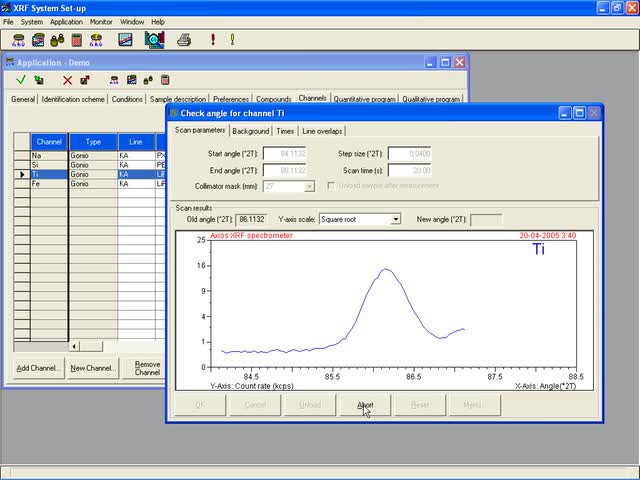Click the Add Channel button
The height and width of the screenshot is (480, 640).
(x=38, y=368)
